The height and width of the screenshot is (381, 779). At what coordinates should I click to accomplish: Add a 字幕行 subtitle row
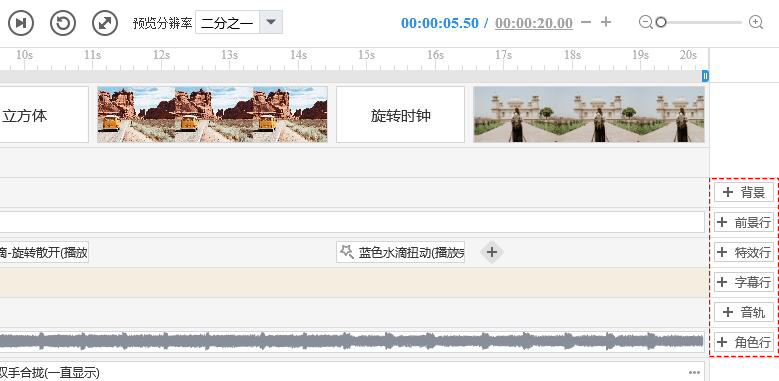click(744, 282)
